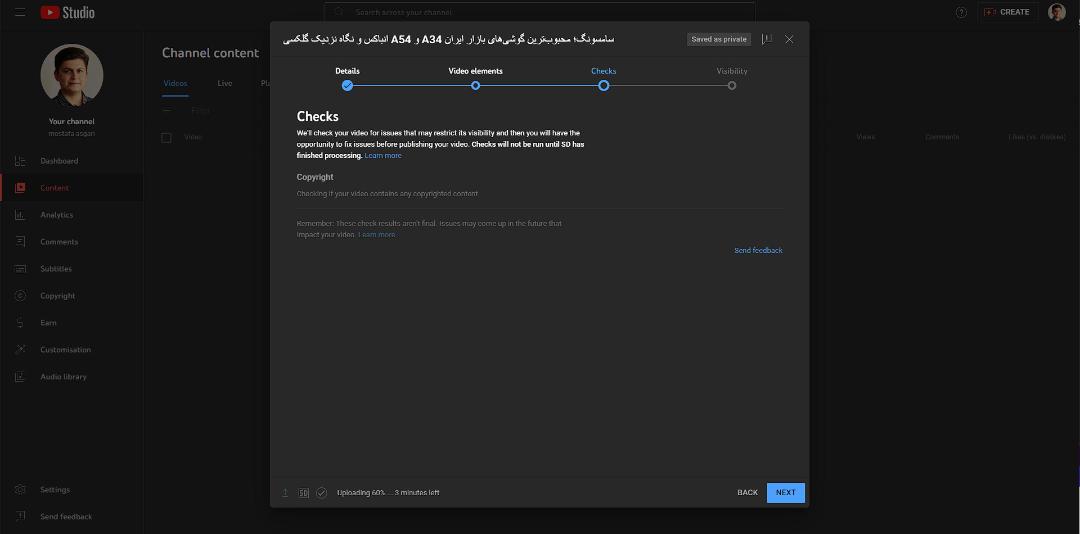
Task: Click the Uploading 60% status text
Action: click(x=388, y=493)
